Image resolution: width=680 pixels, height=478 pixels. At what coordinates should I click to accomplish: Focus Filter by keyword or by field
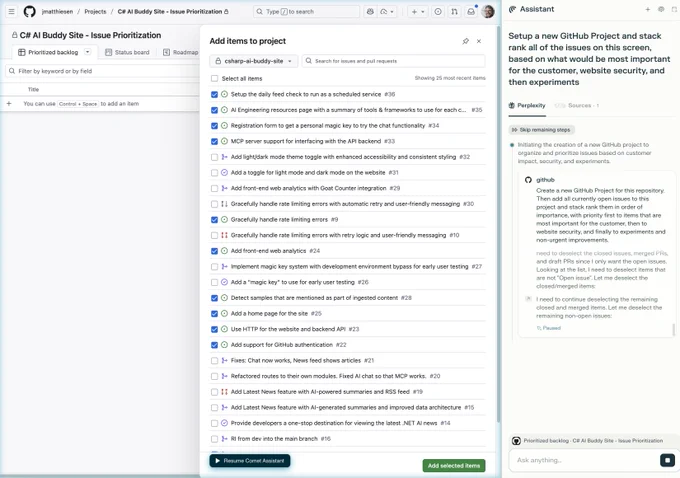pos(102,71)
